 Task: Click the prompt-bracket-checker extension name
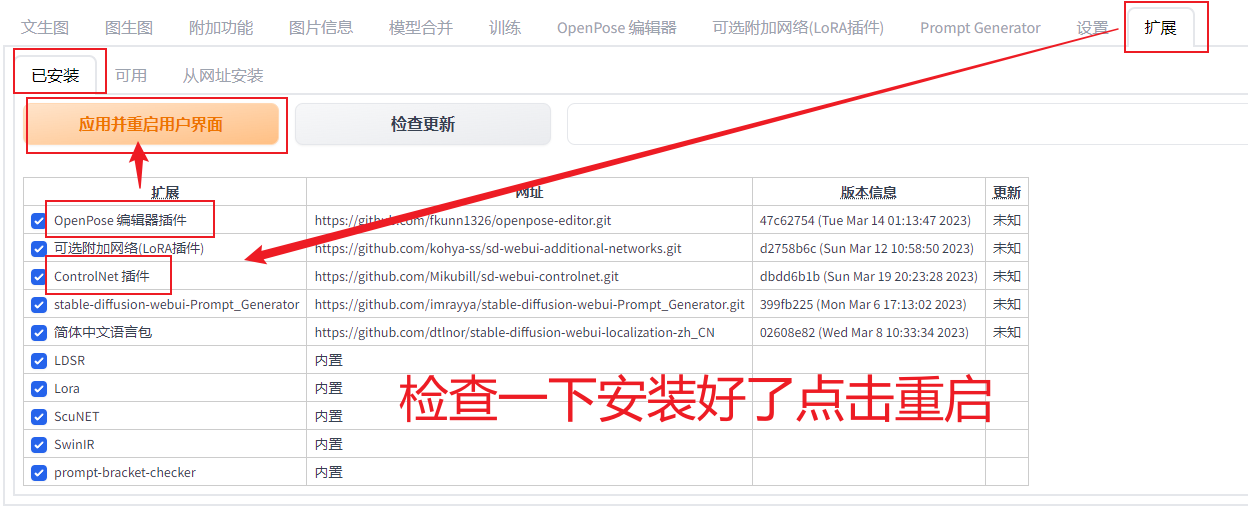[125, 472]
